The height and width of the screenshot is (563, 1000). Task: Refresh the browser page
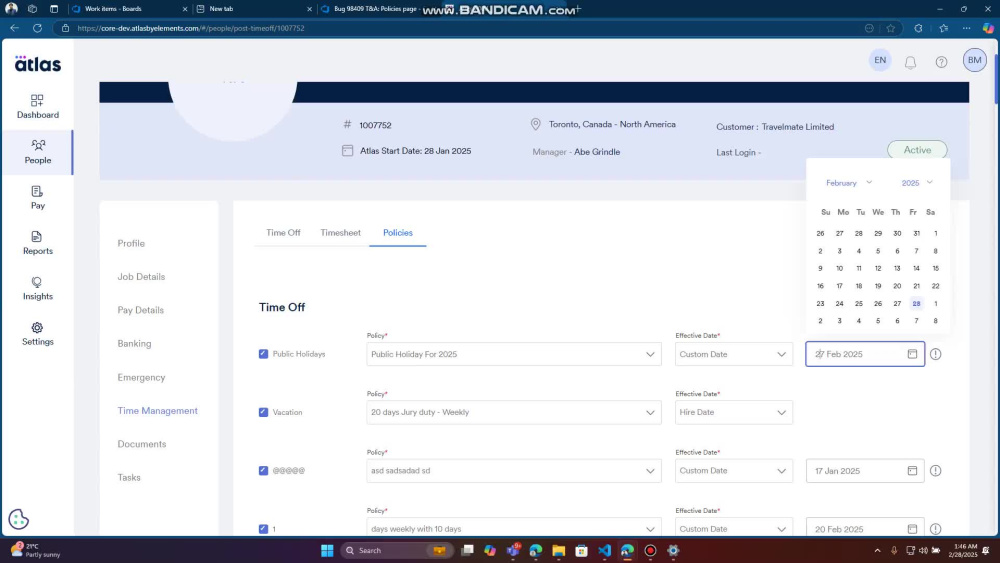38,28
